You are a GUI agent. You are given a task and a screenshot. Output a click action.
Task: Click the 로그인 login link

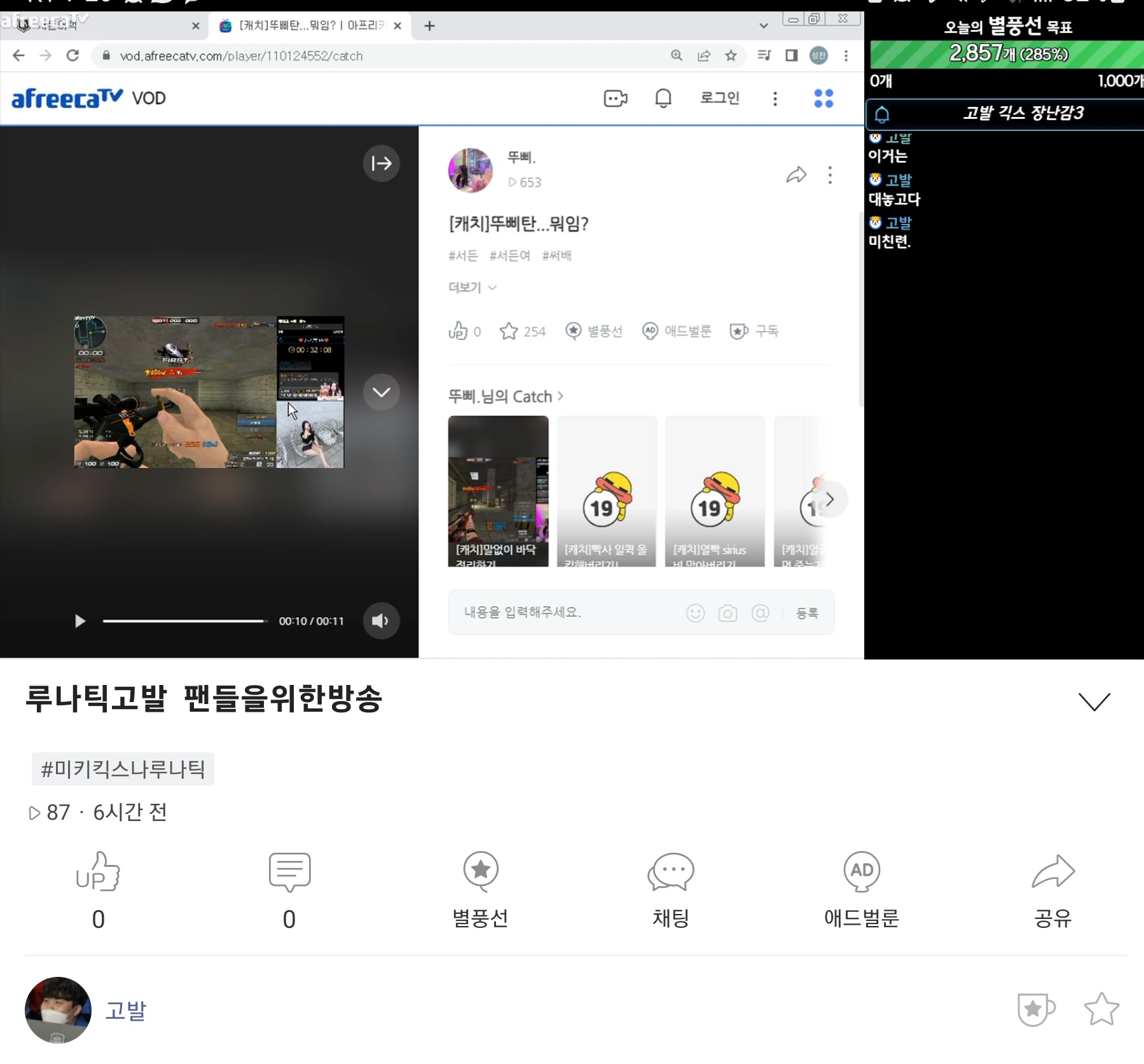[x=719, y=98]
